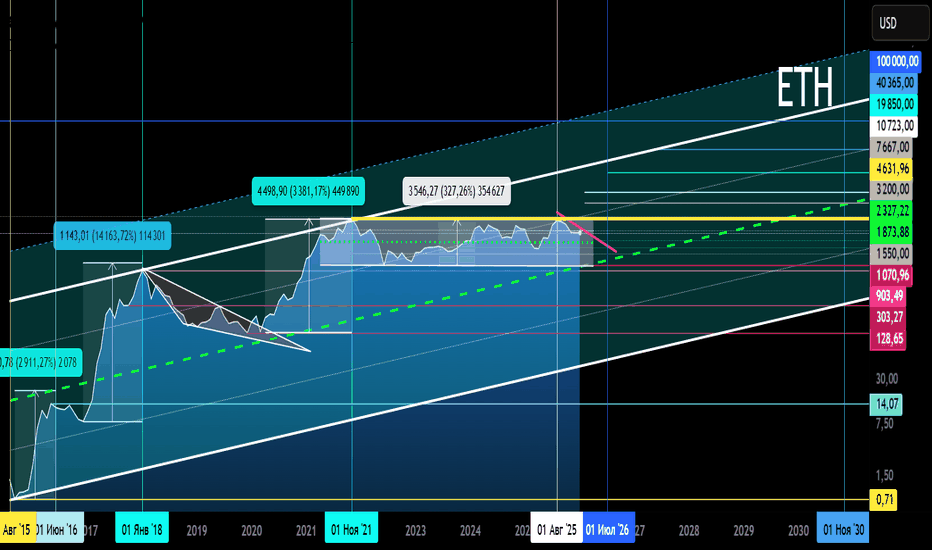Select the 40 365,00 price label

[895, 83]
